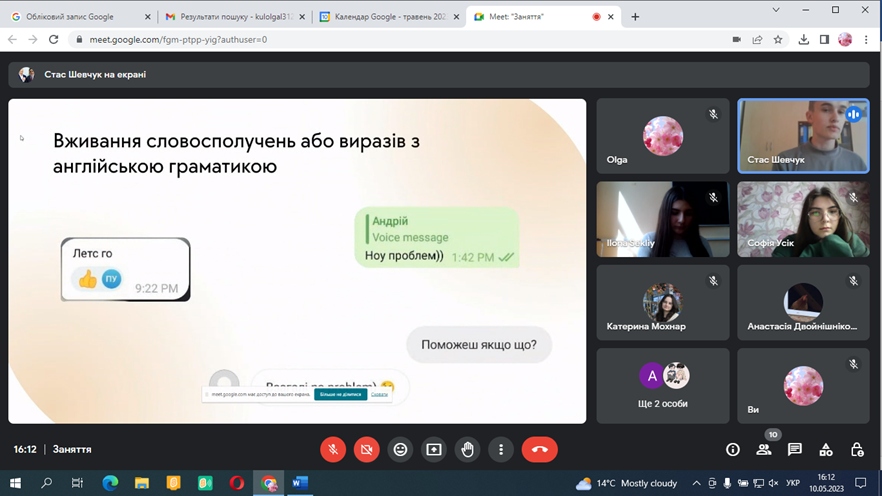Open the meeting details info icon
This screenshot has height=496, width=882.
pyautogui.click(x=733, y=450)
